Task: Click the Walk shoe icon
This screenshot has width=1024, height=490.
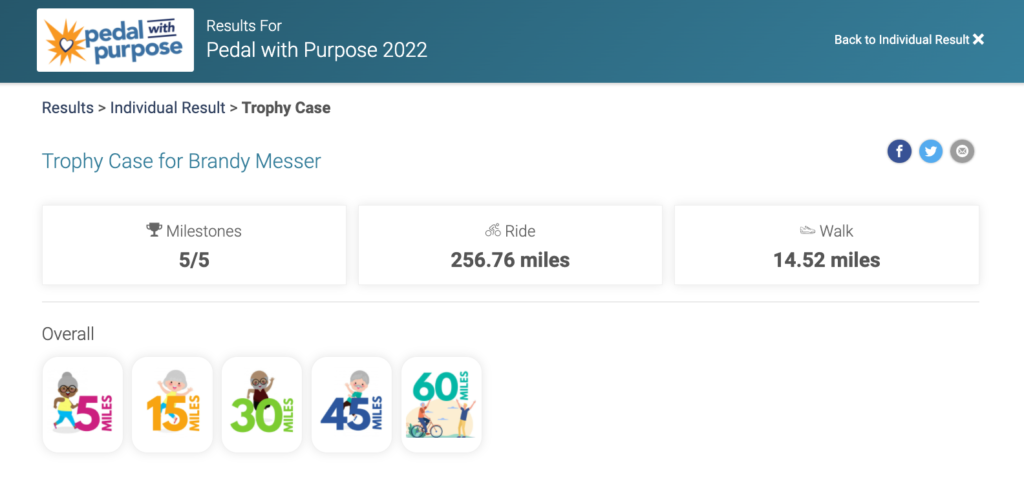Action: click(x=808, y=230)
